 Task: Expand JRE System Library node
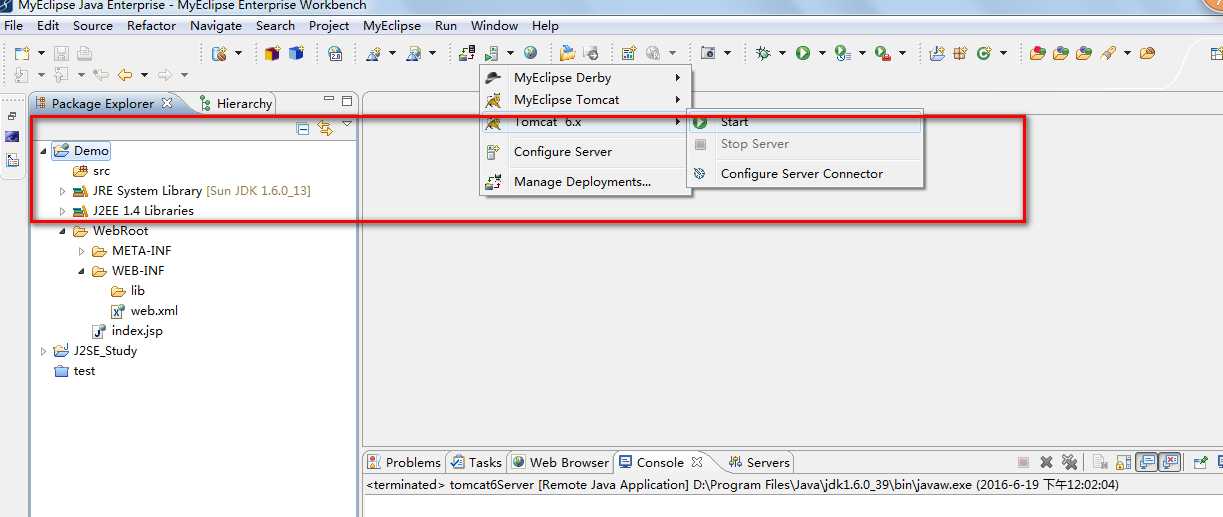click(x=62, y=191)
